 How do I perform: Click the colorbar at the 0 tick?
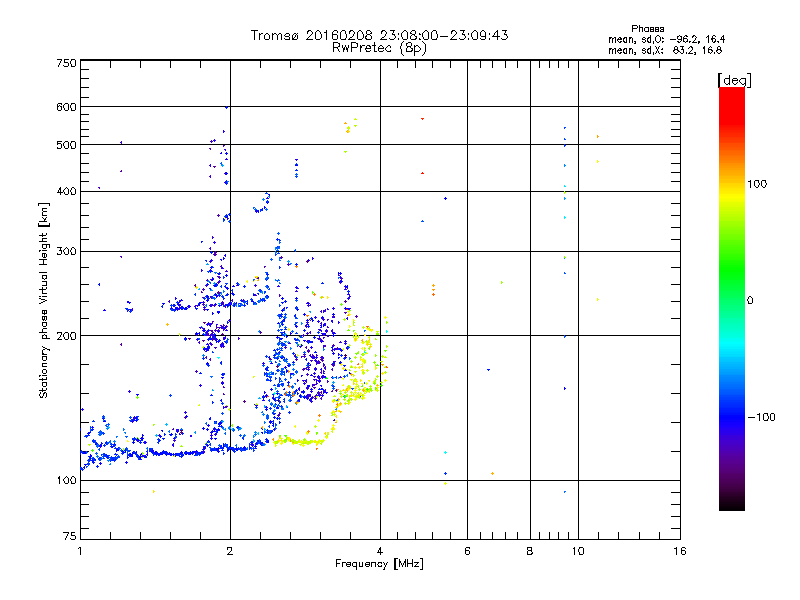point(732,301)
